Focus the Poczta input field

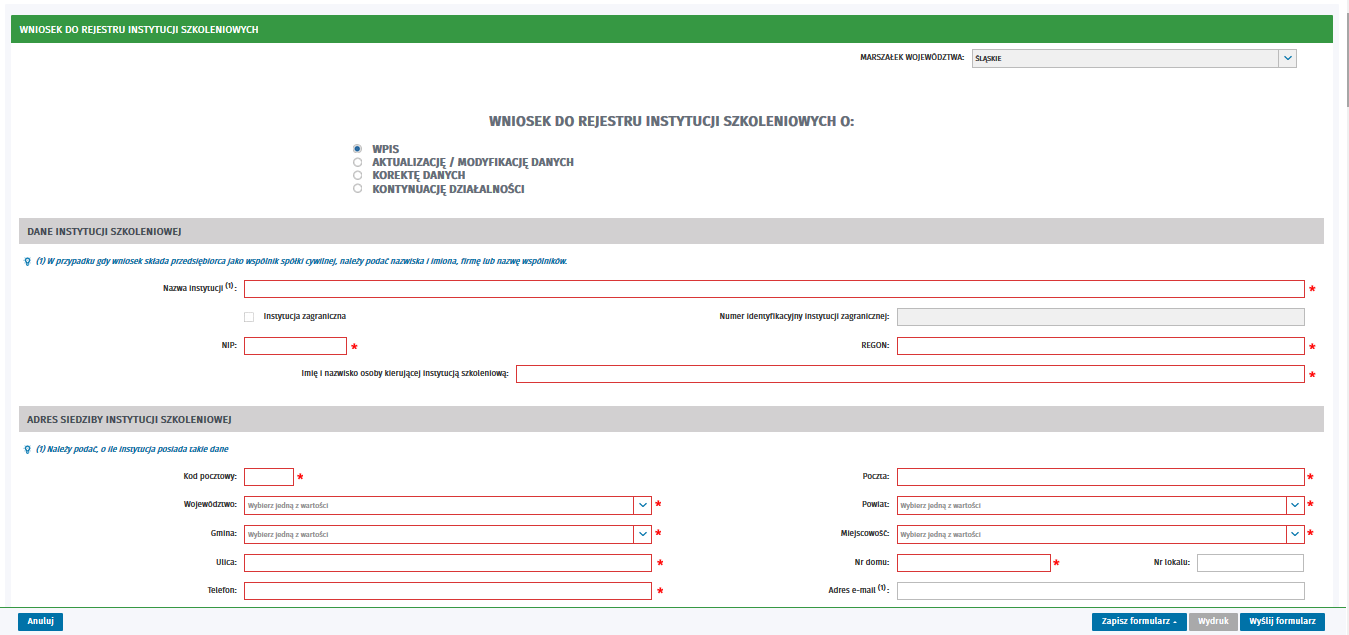coord(1101,477)
